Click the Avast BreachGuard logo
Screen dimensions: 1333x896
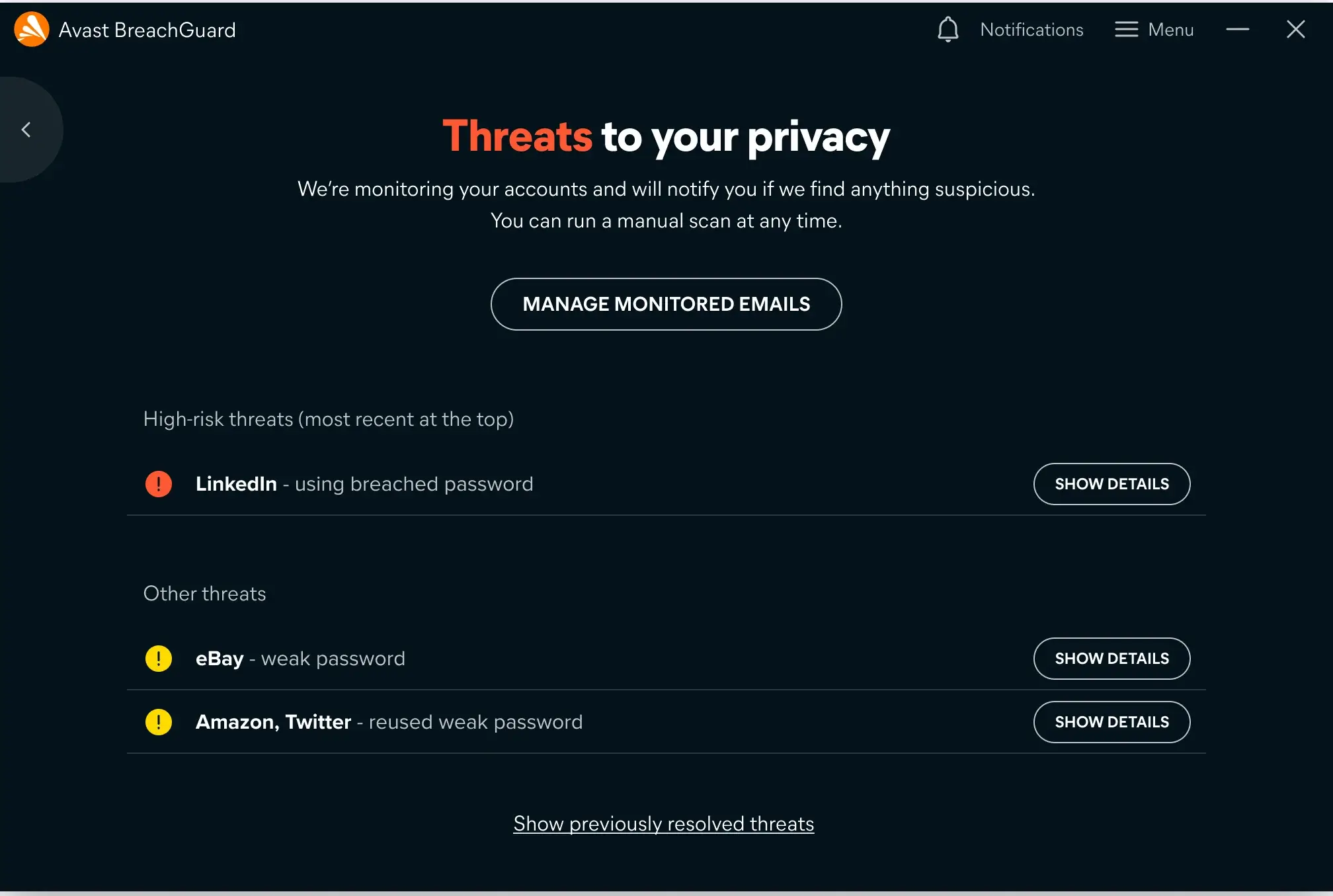(x=31, y=29)
